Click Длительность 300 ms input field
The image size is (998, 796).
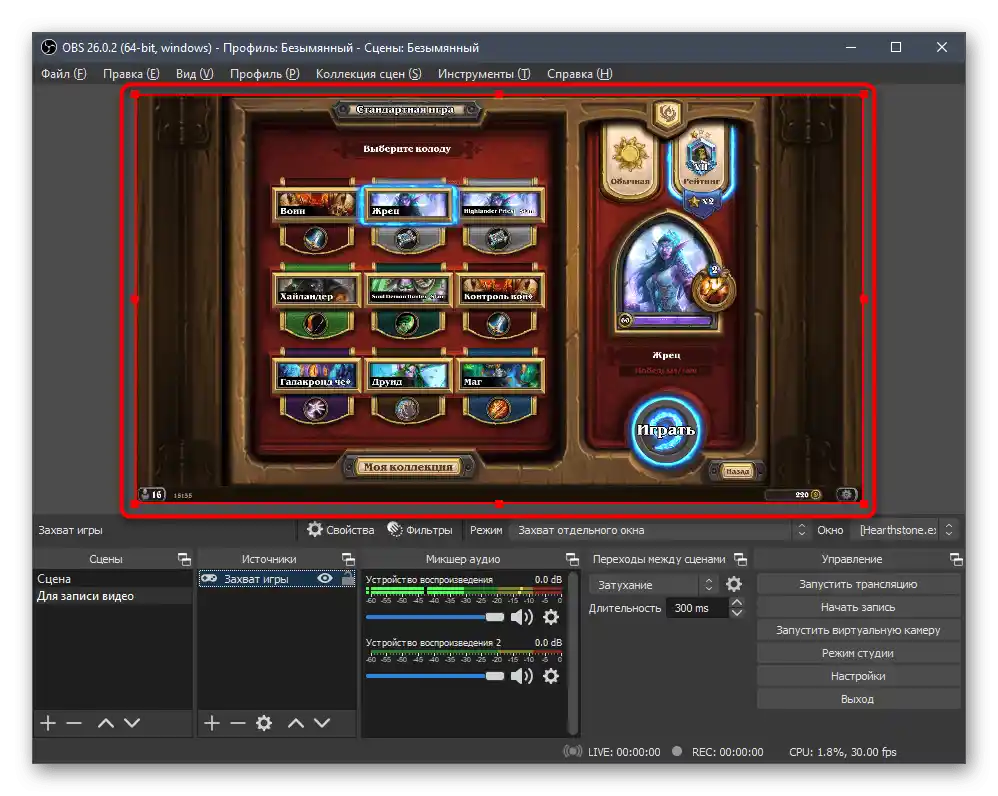tap(697, 608)
